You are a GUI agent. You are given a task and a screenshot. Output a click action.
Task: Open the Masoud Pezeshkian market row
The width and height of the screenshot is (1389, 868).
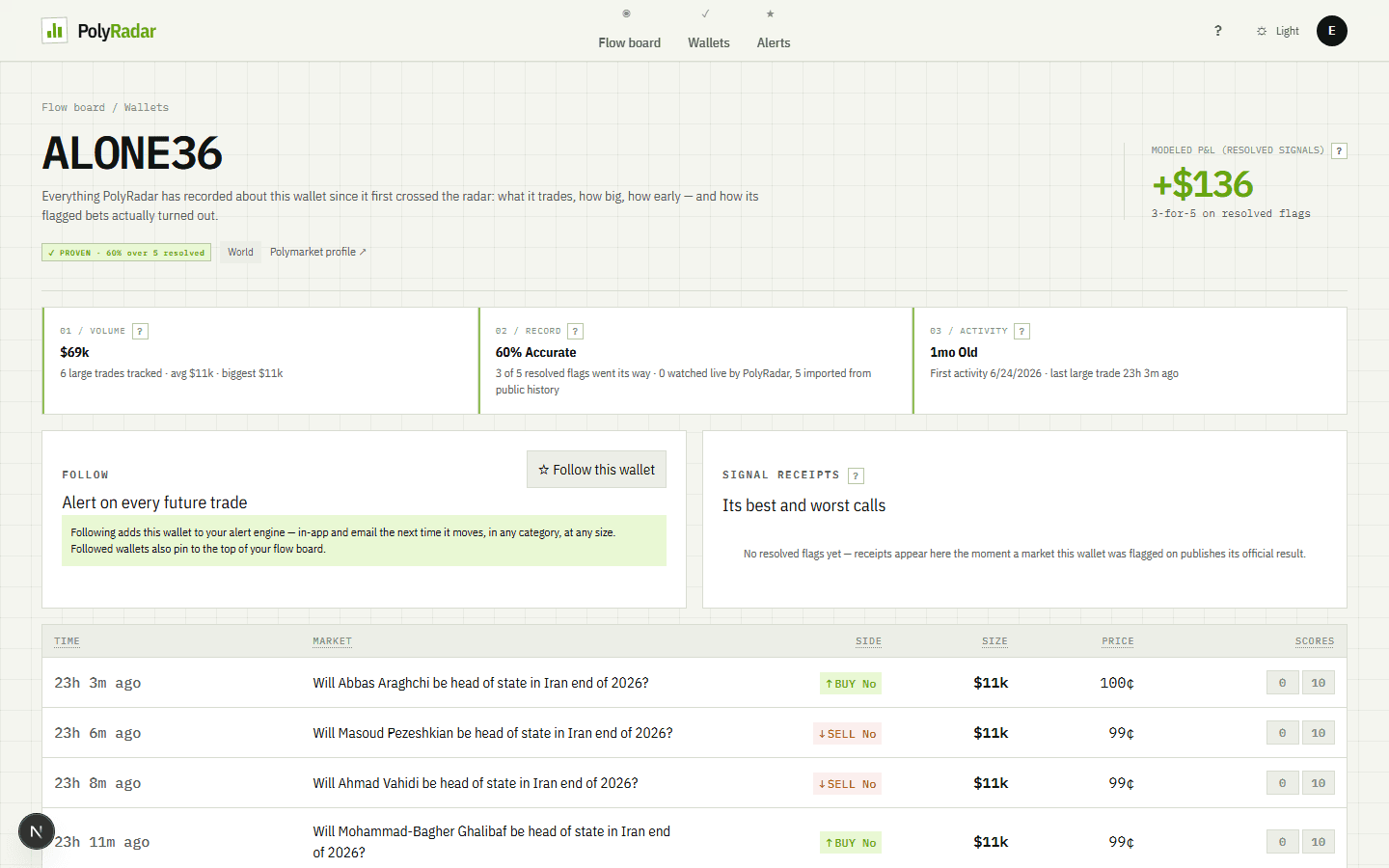pos(694,733)
